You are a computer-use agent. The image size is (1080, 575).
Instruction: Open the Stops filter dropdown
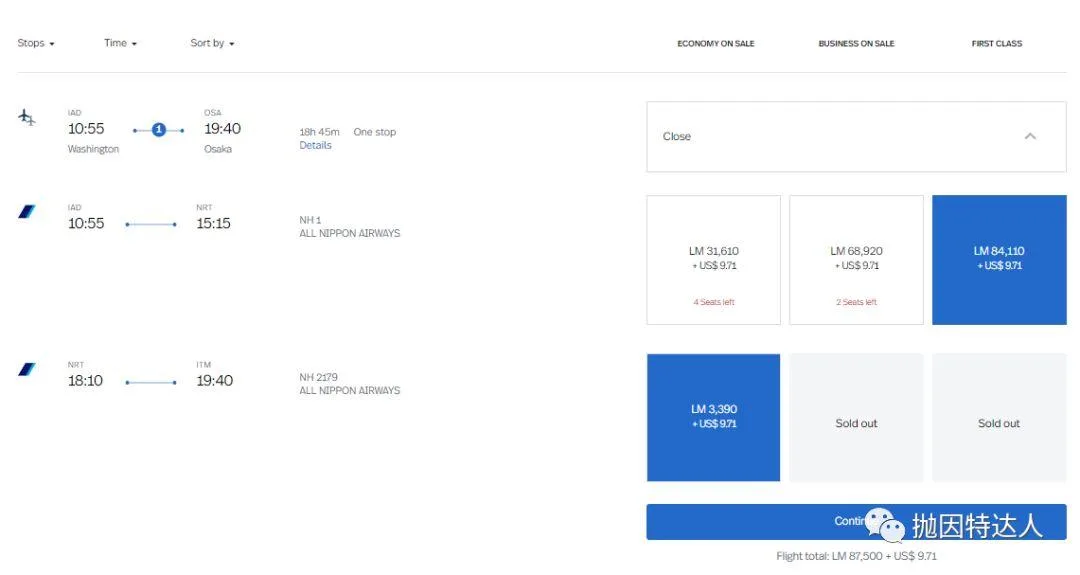(x=36, y=43)
